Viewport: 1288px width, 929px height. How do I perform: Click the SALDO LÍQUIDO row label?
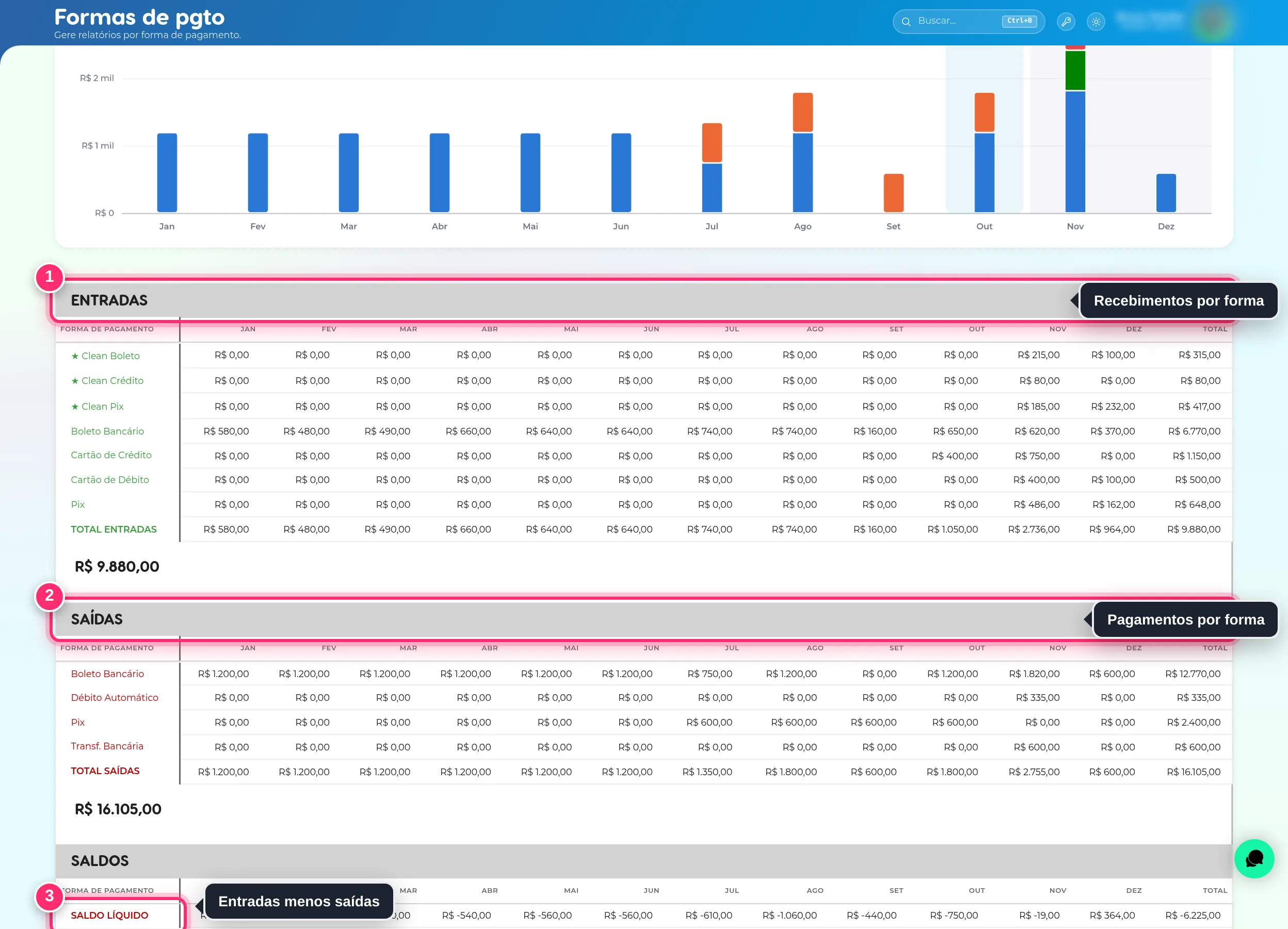coord(109,916)
